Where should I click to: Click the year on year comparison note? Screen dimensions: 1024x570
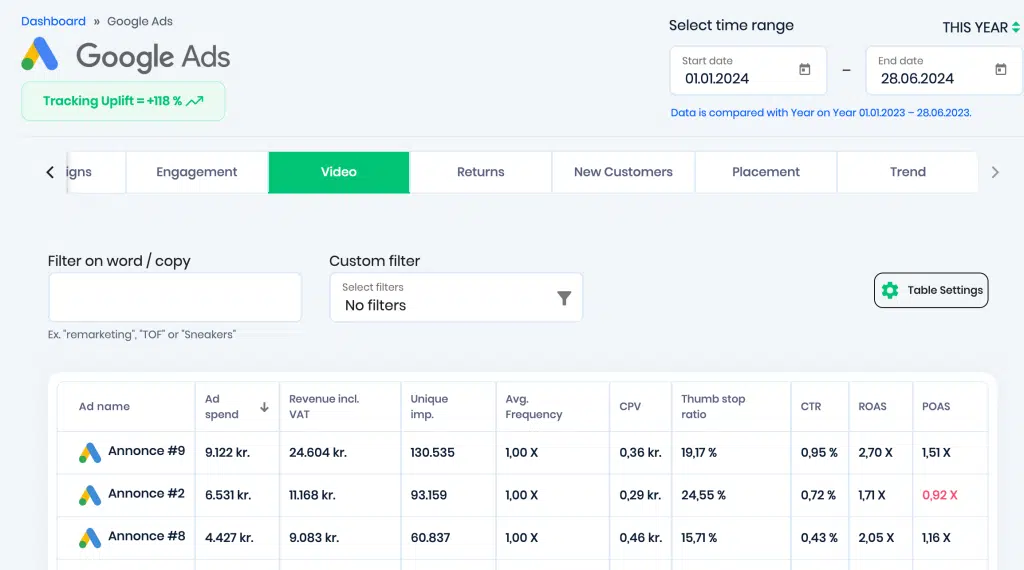pyautogui.click(x=821, y=112)
